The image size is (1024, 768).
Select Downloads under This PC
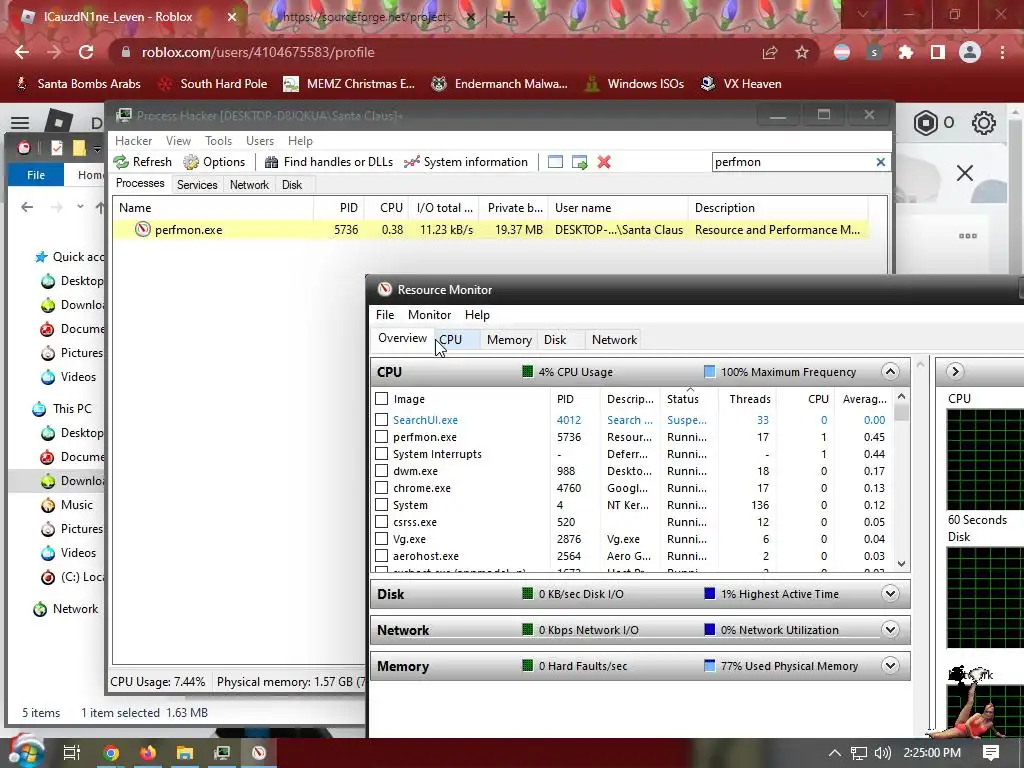(72, 481)
